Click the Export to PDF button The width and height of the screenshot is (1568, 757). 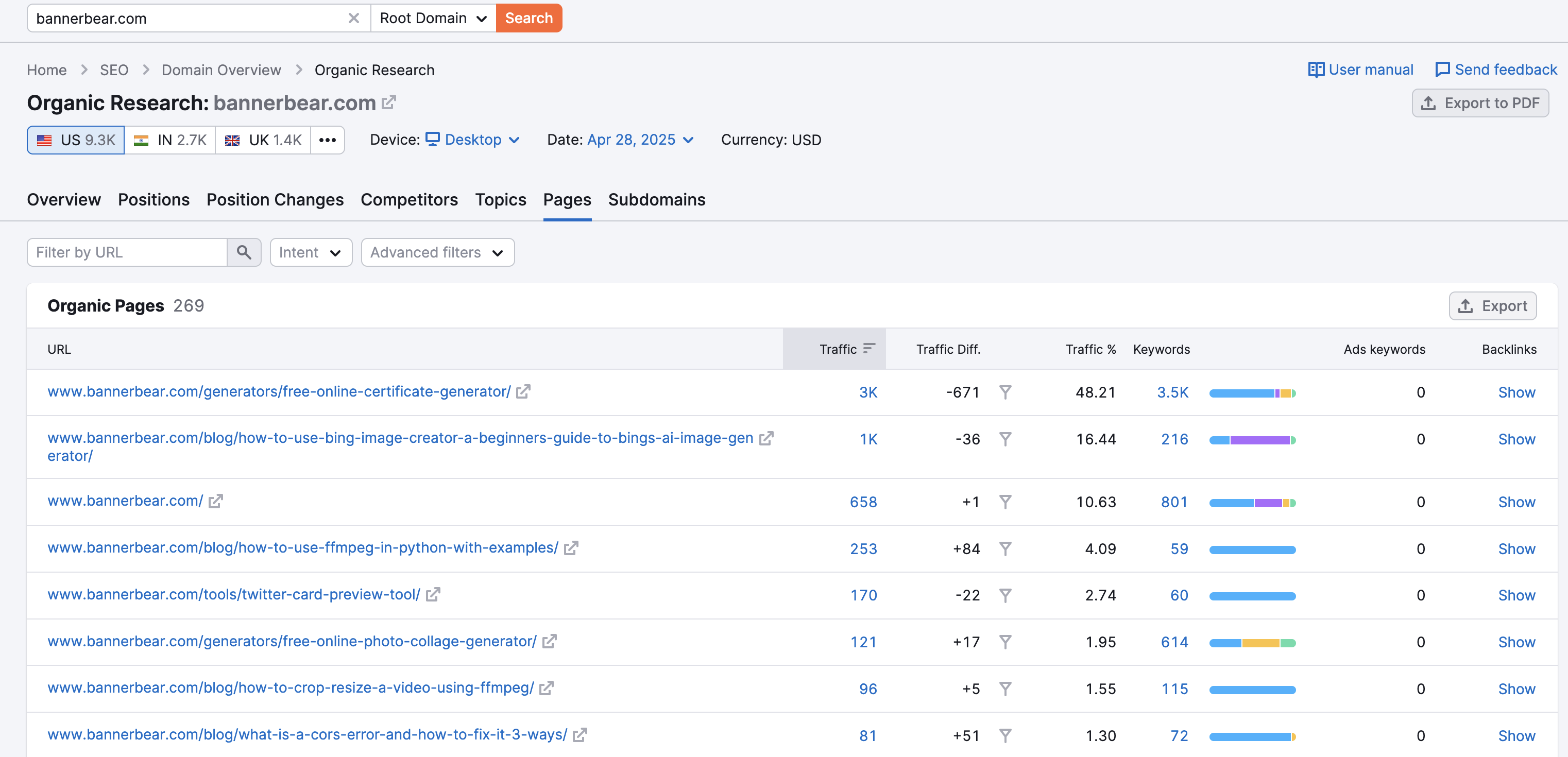(x=1480, y=103)
